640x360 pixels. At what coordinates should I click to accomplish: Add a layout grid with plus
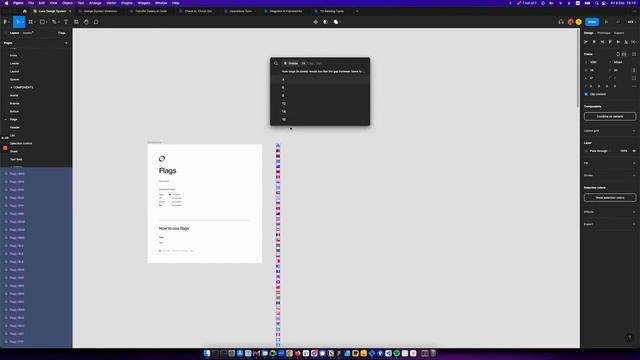click(x=634, y=131)
